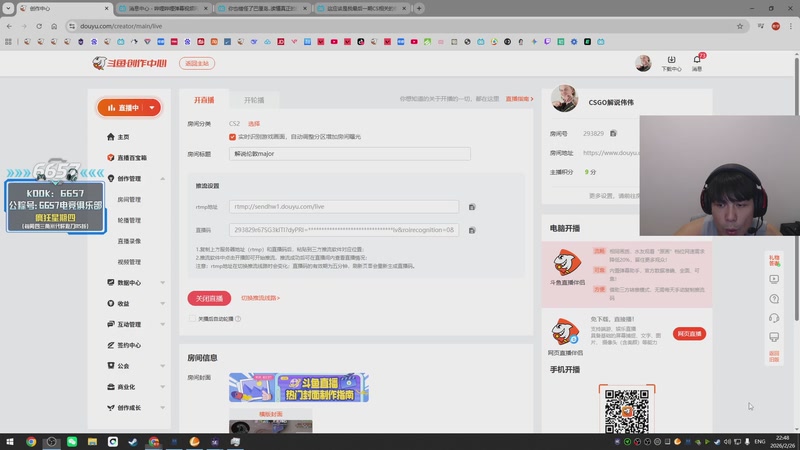Viewport: 800px width, 450px height.
Task: Click the monitor icon in the floating toolbar
Action: pos(774,337)
